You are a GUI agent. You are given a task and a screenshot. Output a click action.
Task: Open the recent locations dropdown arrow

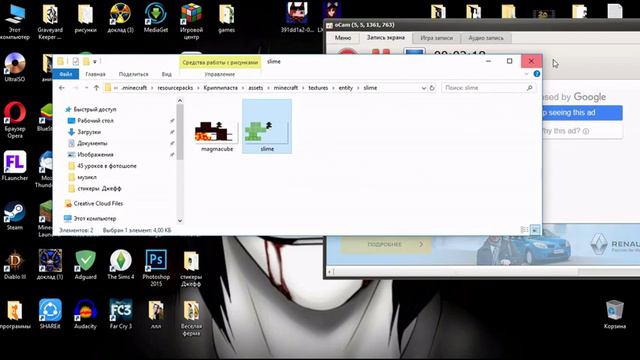[86, 88]
